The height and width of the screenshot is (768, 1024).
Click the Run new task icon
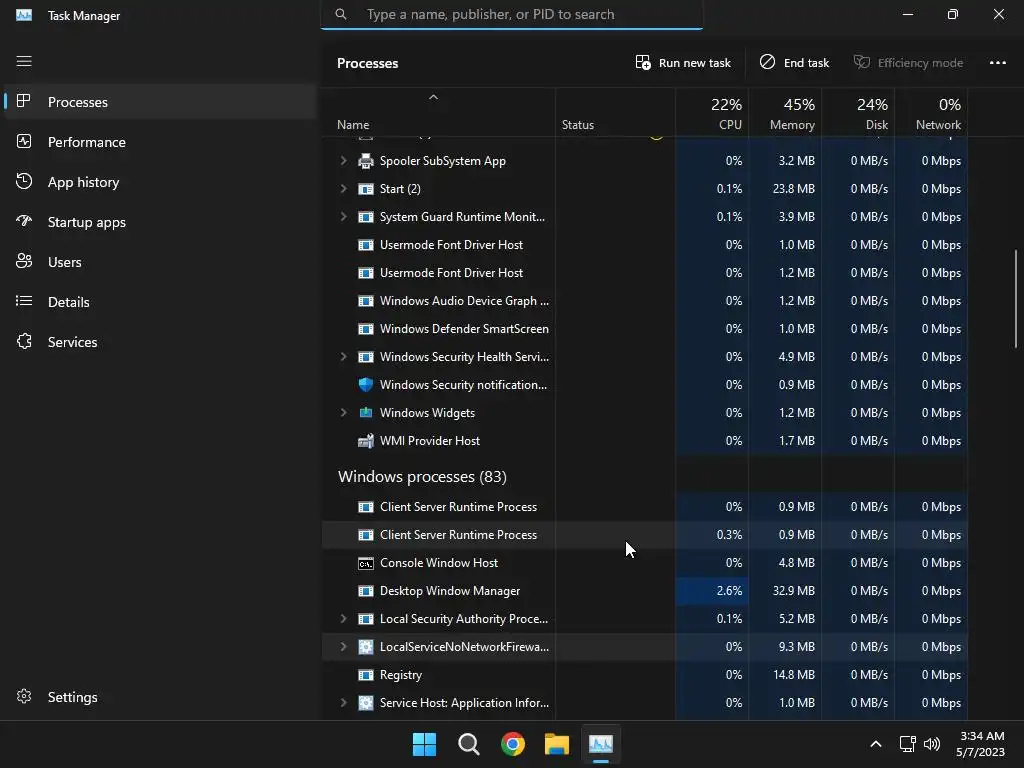pyautogui.click(x=643, y=63)
